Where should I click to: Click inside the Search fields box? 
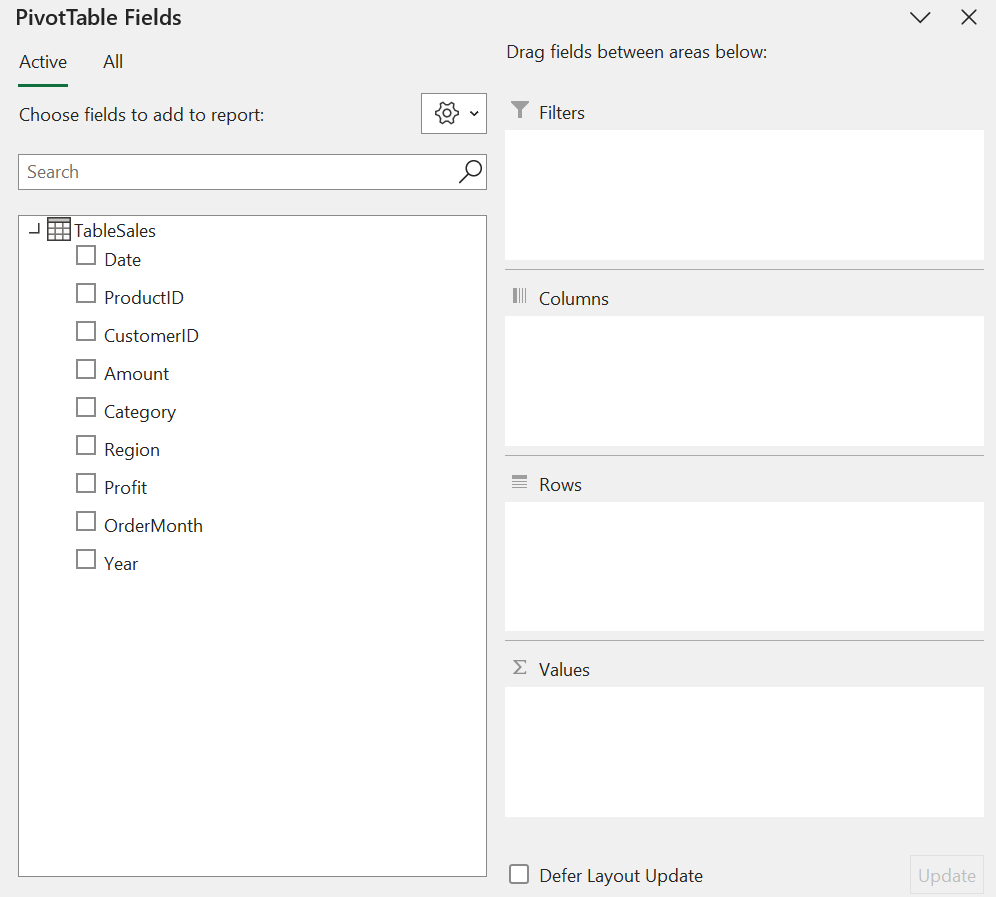click(x=235, y=172)
